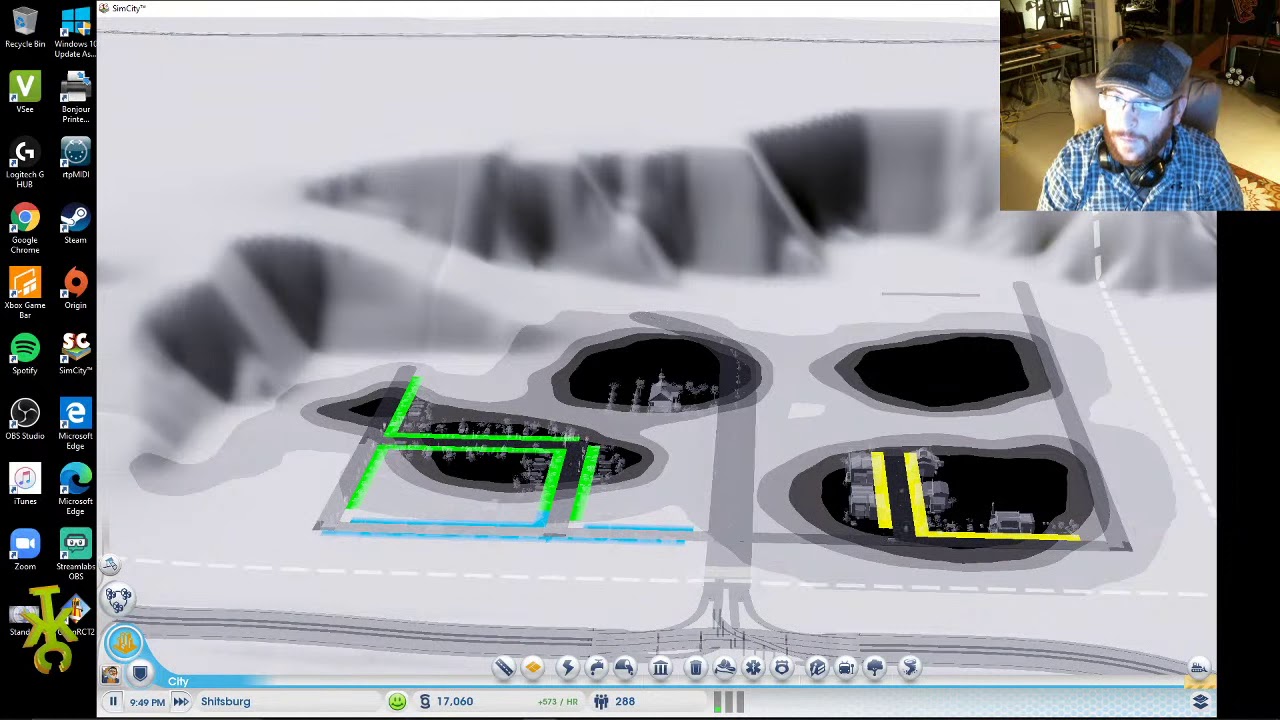This screenshot has height=720, width=1280.
Task: Open the Education menu icon
Action: click(817, 668)
